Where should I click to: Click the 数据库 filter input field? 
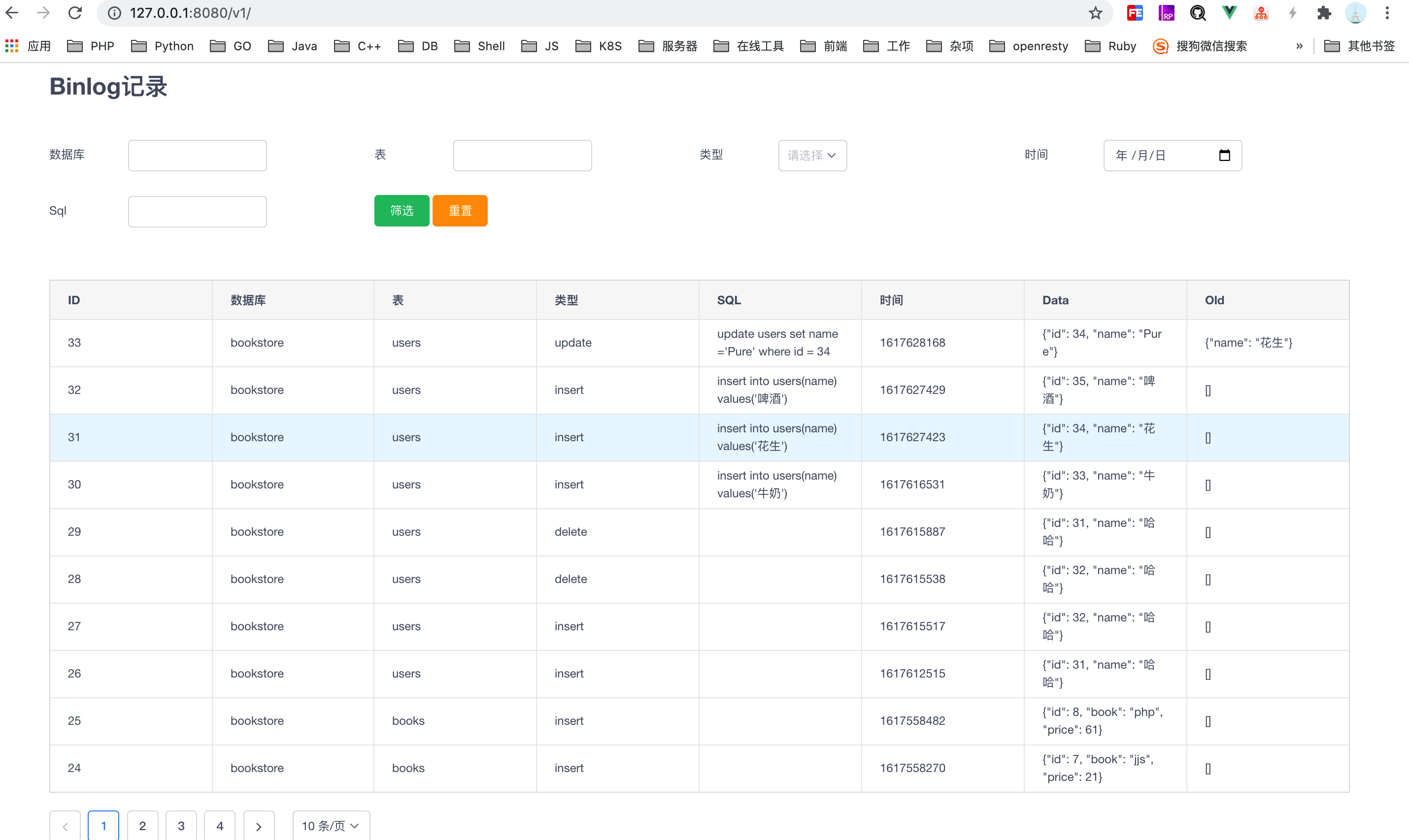click(x=197, y=155)
